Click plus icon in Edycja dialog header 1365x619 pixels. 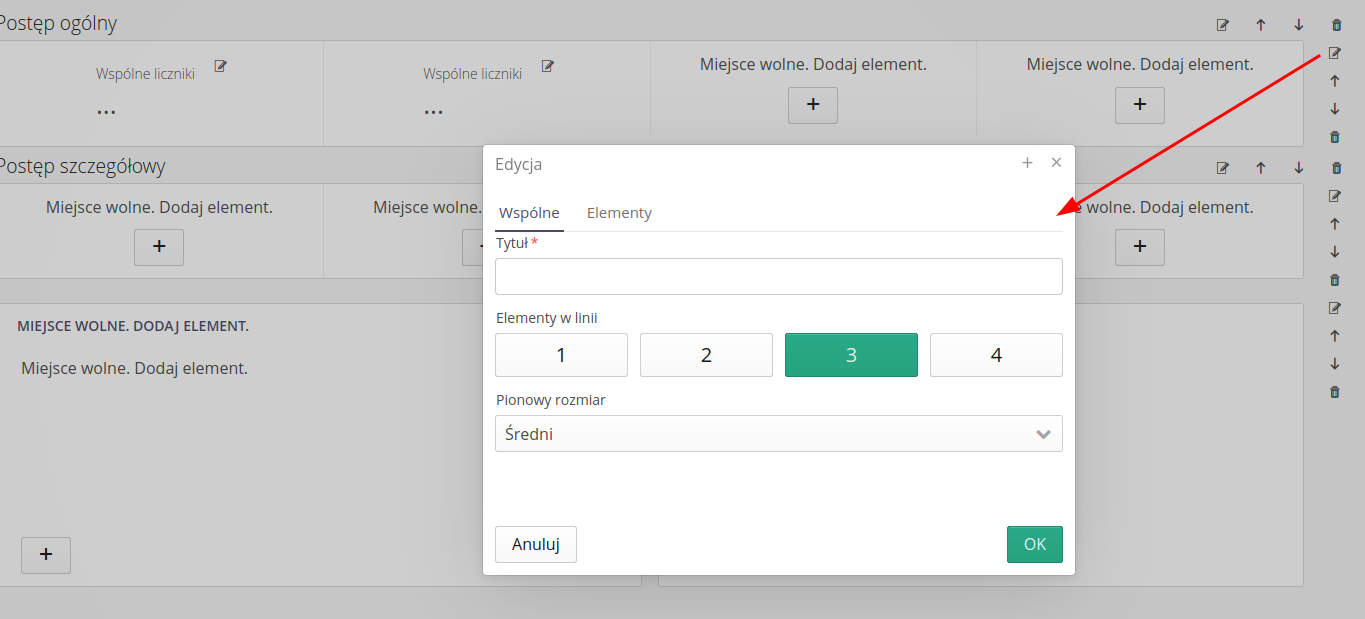pos(1027,163)
